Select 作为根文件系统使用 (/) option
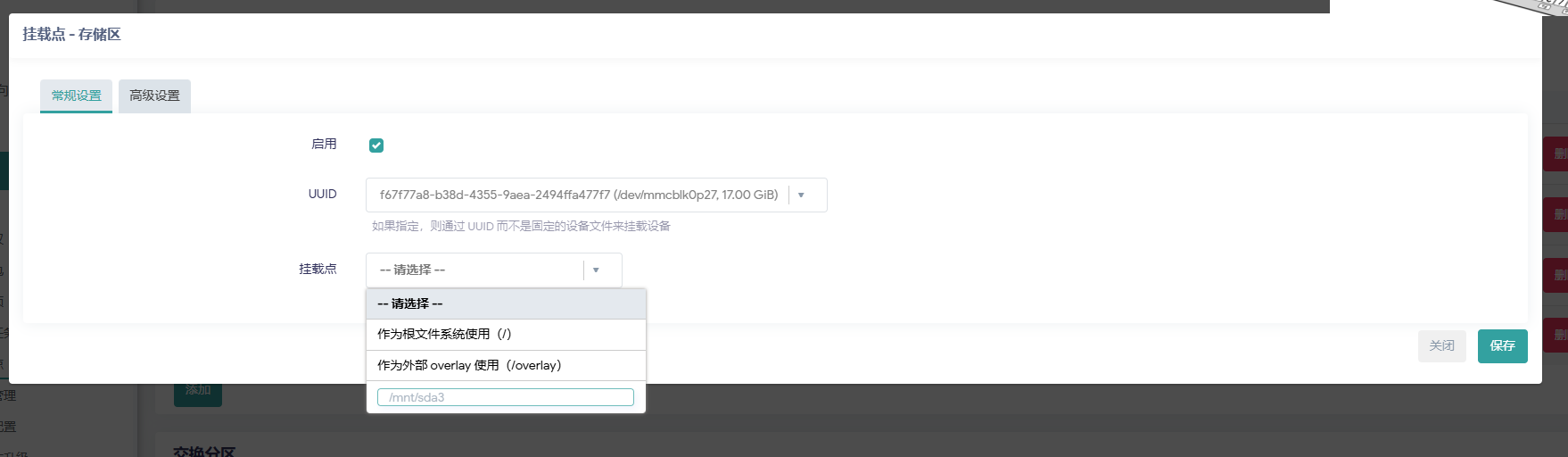Screen dimensions: 1568x457 point(506,334)
